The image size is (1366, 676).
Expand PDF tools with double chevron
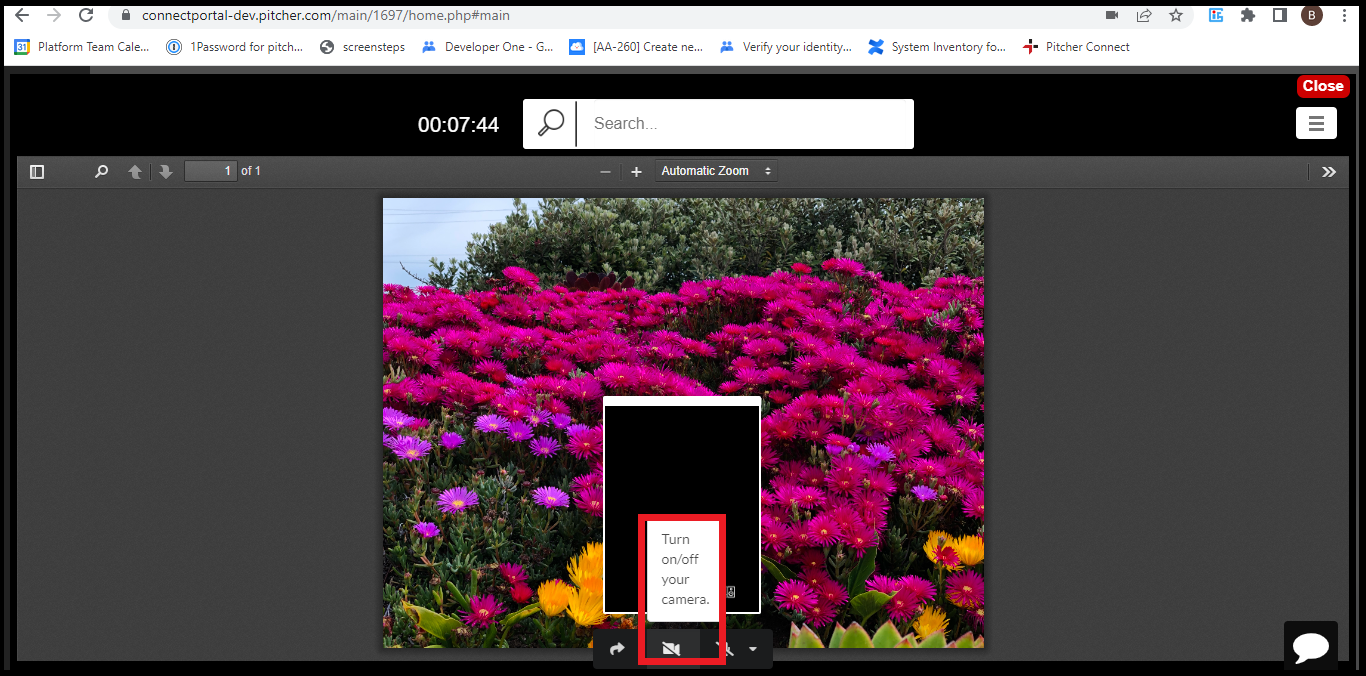pos(1328,172)
